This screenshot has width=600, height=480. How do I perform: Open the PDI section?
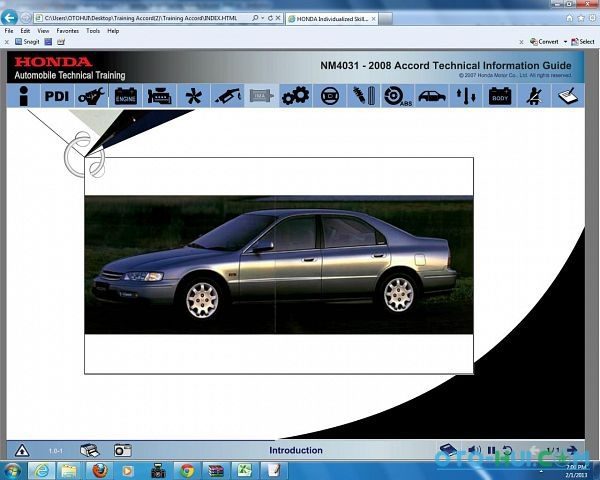pyautogui.click(x=57, y=96)
